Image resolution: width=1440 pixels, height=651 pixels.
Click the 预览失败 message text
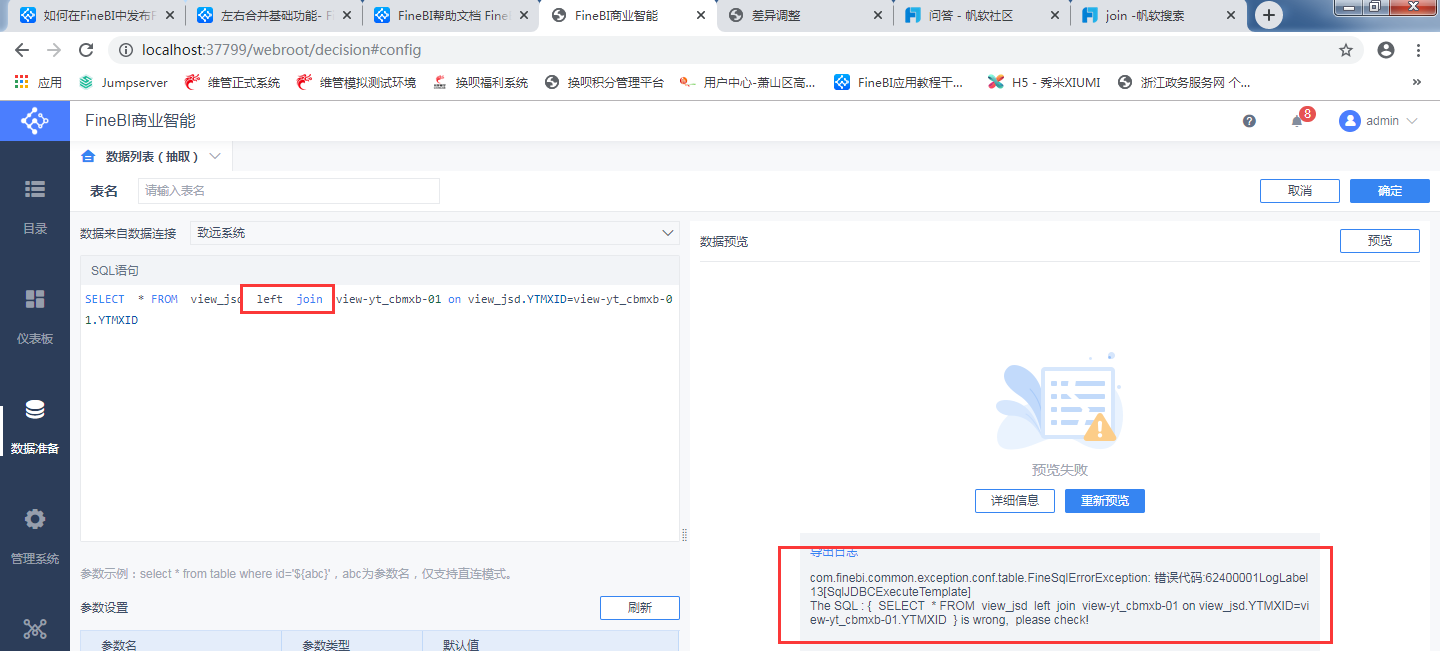point(1060,470)
